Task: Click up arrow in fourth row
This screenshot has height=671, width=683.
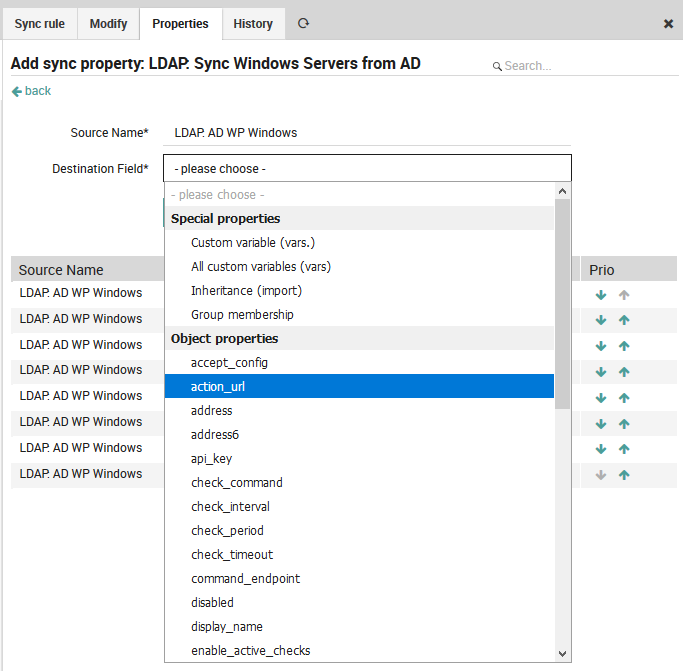Action: pyautogui.click(x=624, y=372)
